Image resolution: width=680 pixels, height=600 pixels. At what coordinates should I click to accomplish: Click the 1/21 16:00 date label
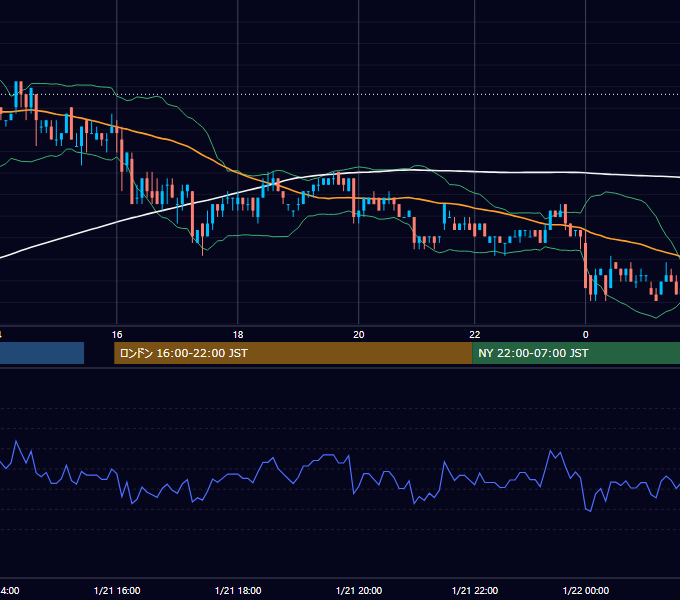point(117,590)
